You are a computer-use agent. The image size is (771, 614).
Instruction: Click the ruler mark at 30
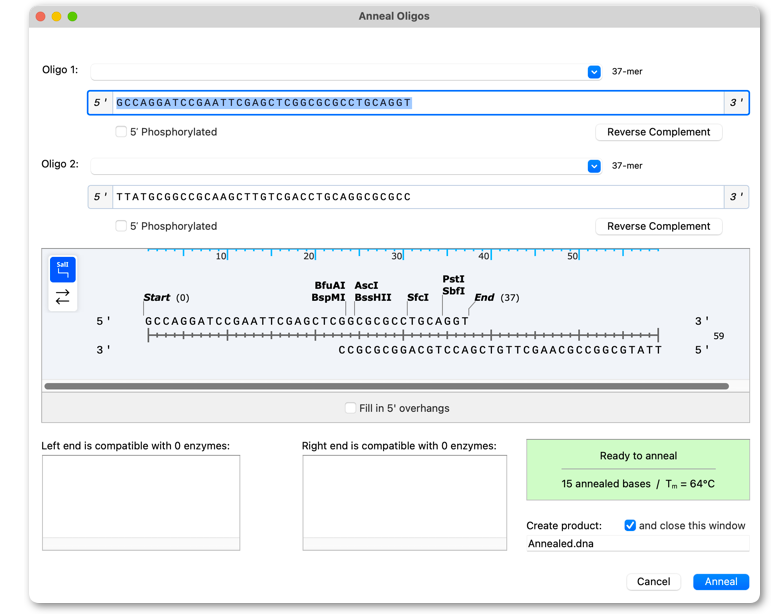tap(397, 256)
